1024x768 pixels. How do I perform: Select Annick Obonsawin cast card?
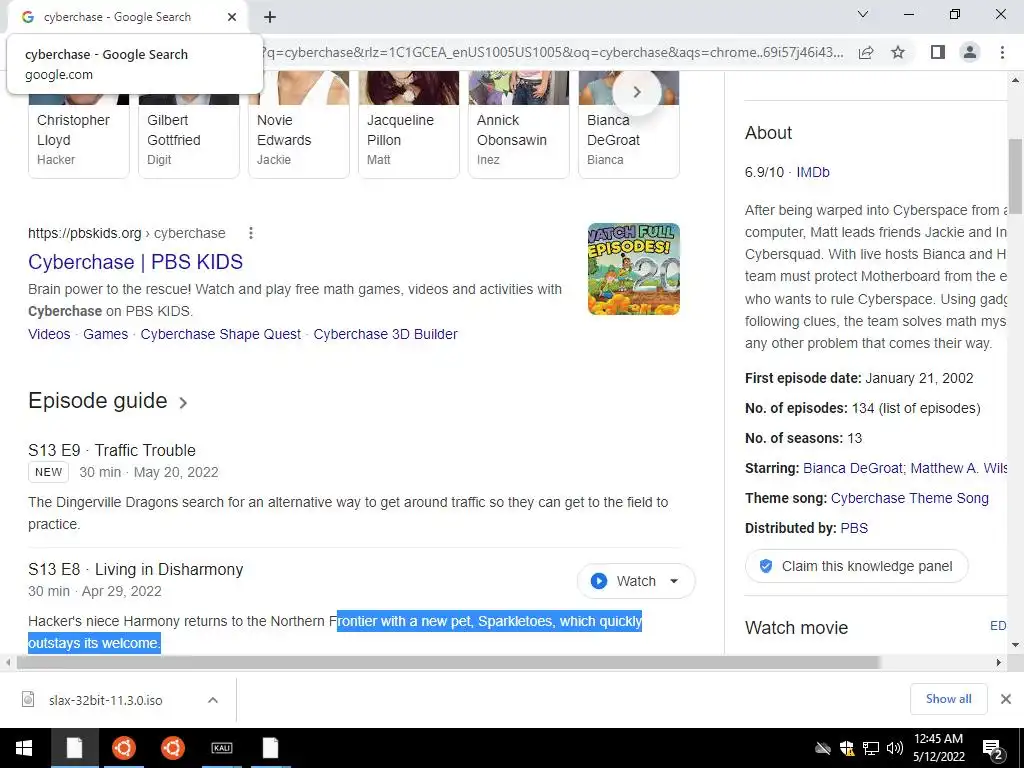(x=519, y=124)
